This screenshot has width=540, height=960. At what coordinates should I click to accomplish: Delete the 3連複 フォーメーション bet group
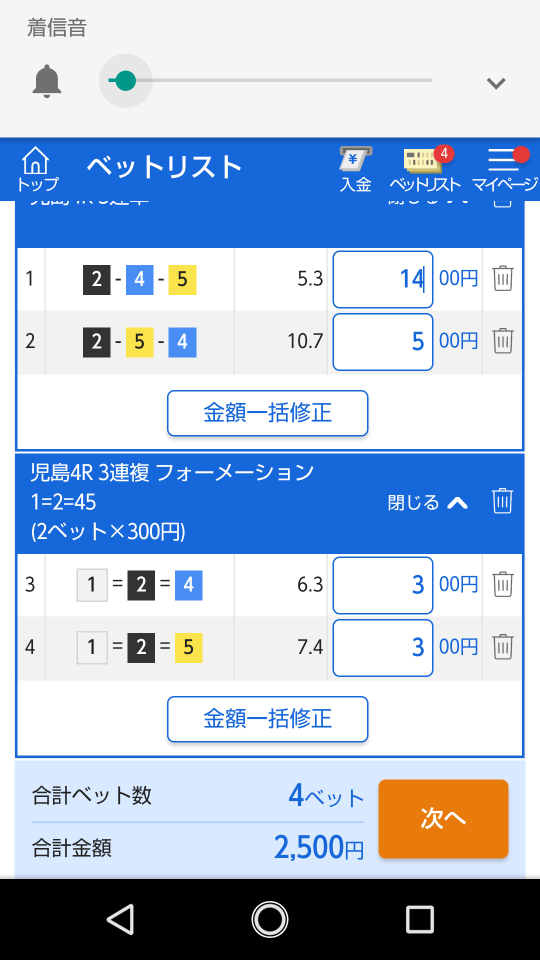503,501
